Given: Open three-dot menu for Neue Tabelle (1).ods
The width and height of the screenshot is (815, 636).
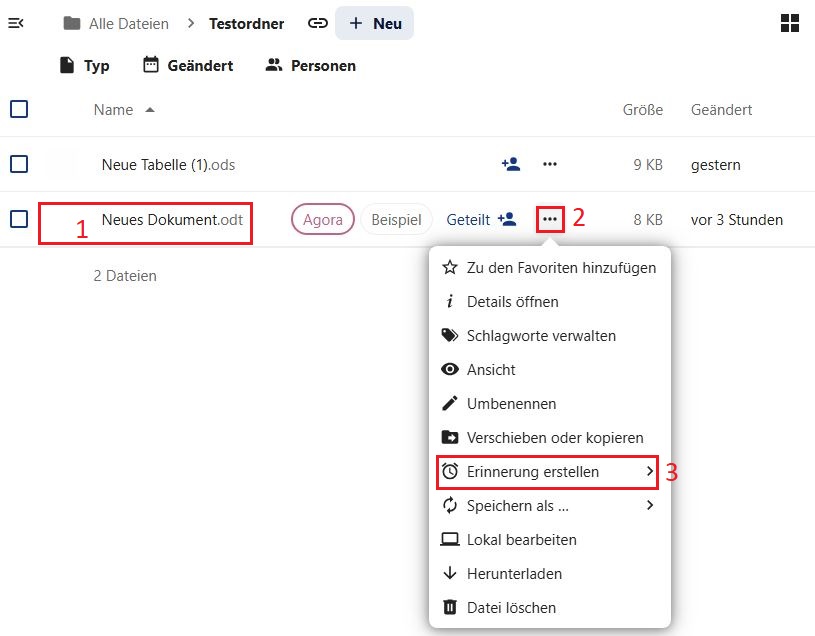Looking at the screenshot, I should pyautogui.click(x=550, y=164).
